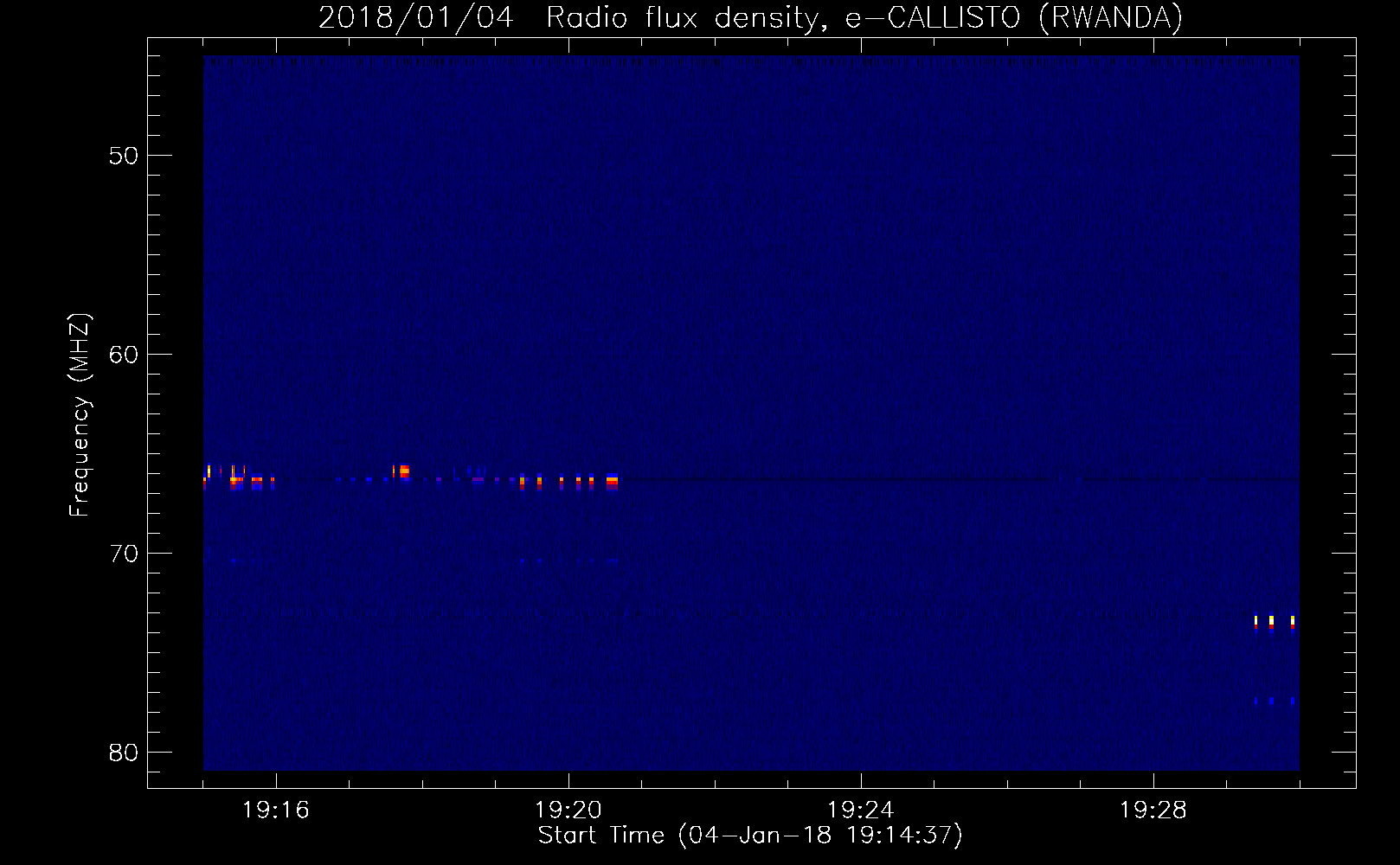Click the signal spikes near 73 MHz after 19:29
The height and width of the screenshot is (865, 1400).
point(1274,623)
